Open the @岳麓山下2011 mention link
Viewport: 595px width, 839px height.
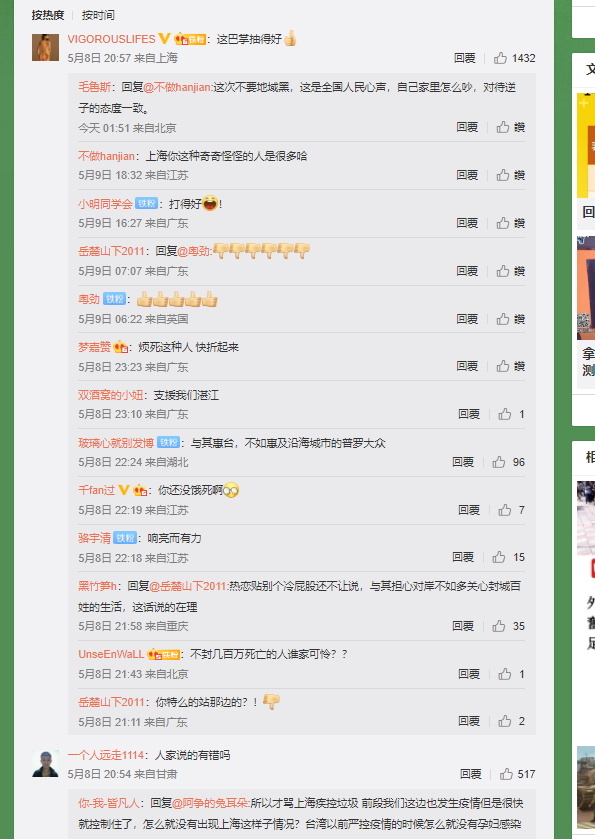click(x=188, y=586)
